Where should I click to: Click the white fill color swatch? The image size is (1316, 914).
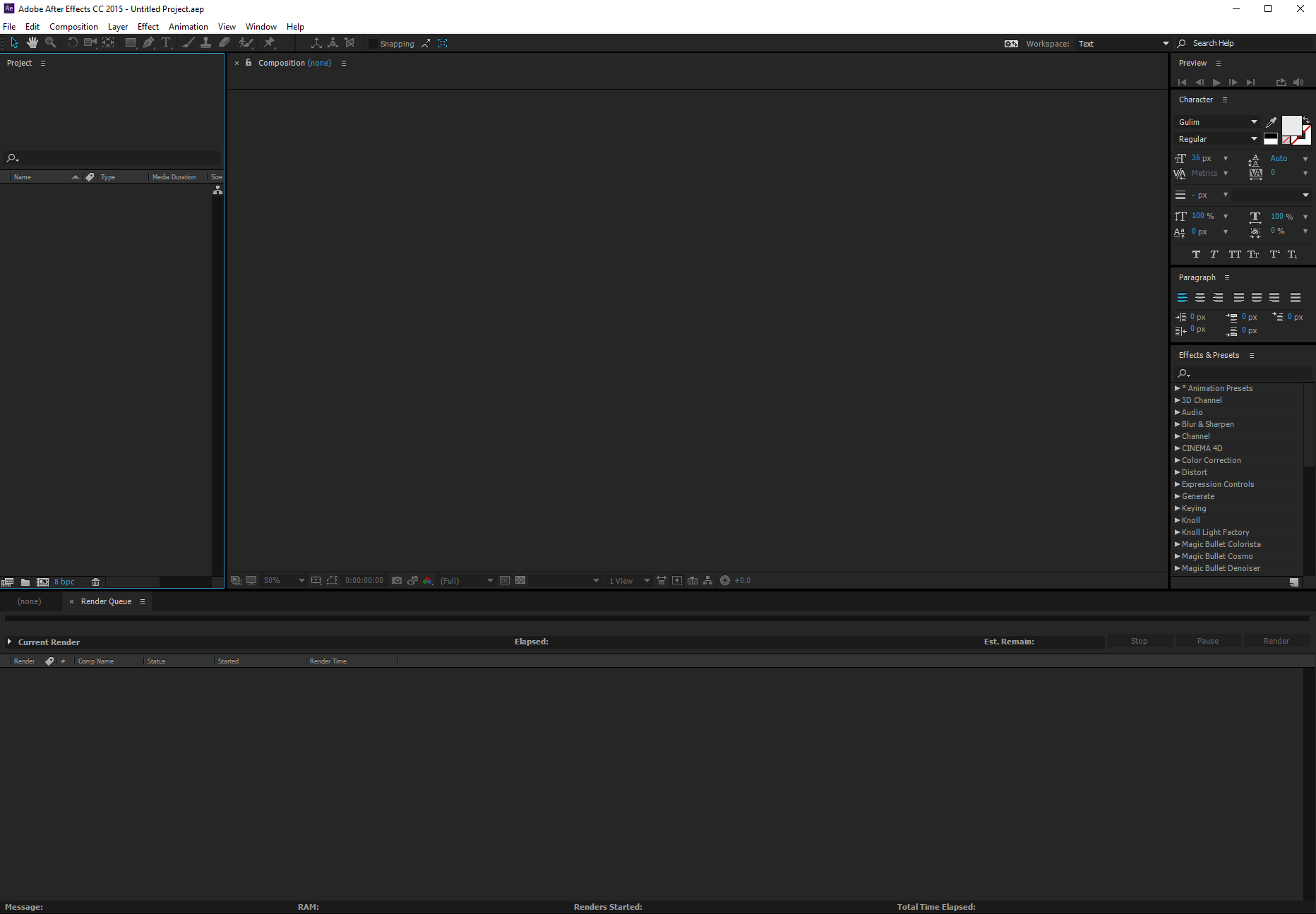tap(1291, 126)
